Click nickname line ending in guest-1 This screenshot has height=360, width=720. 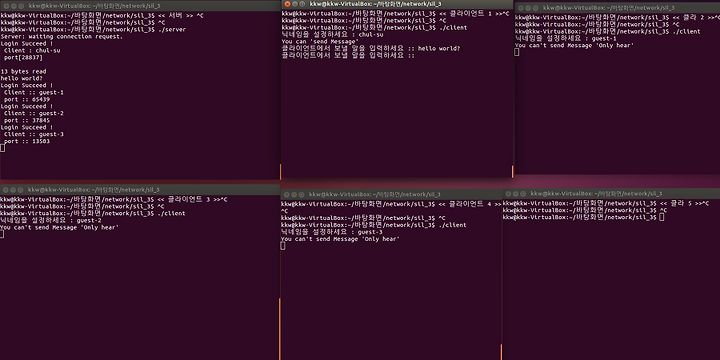tap(566, 39)
